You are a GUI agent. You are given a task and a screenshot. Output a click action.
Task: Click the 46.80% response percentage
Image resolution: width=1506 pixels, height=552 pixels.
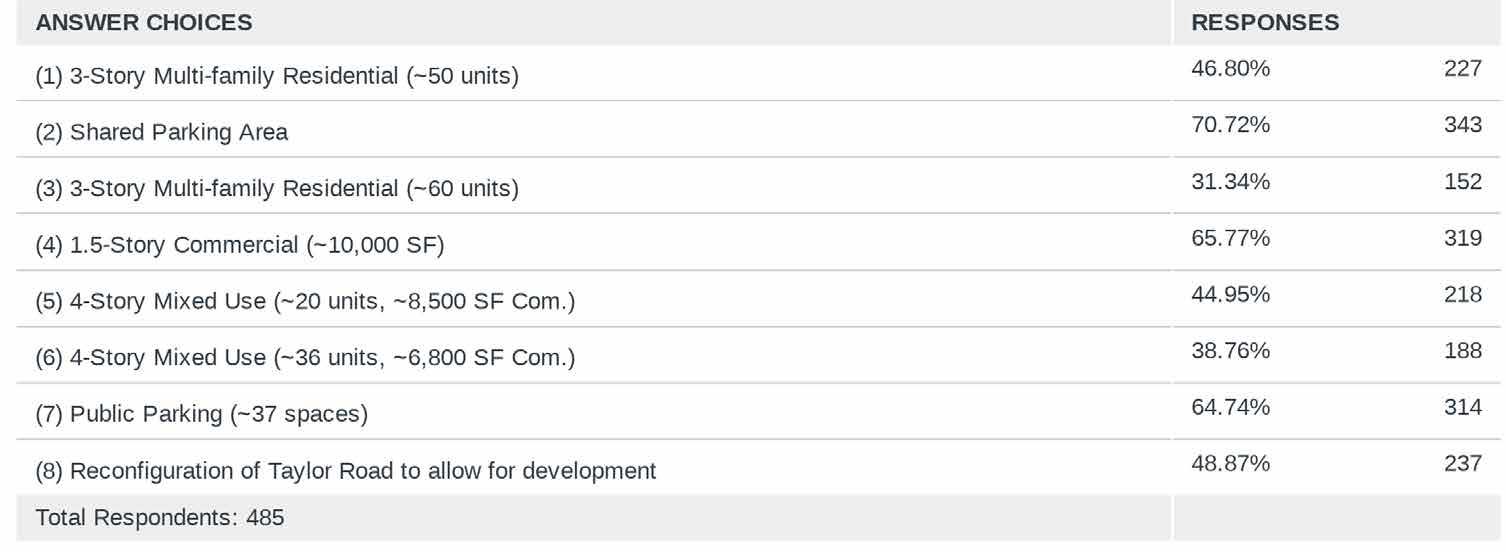(1231, 69)
